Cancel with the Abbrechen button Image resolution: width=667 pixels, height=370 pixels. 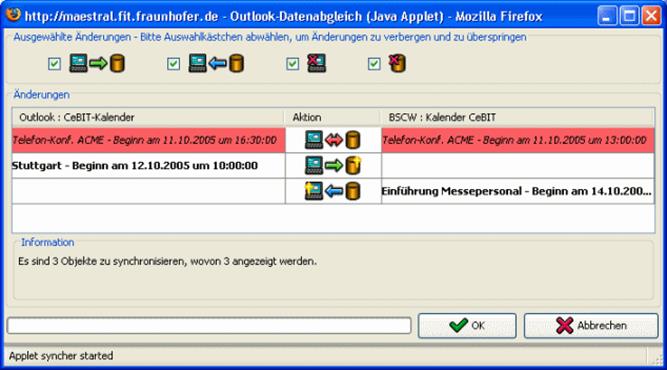coord(591,326)
